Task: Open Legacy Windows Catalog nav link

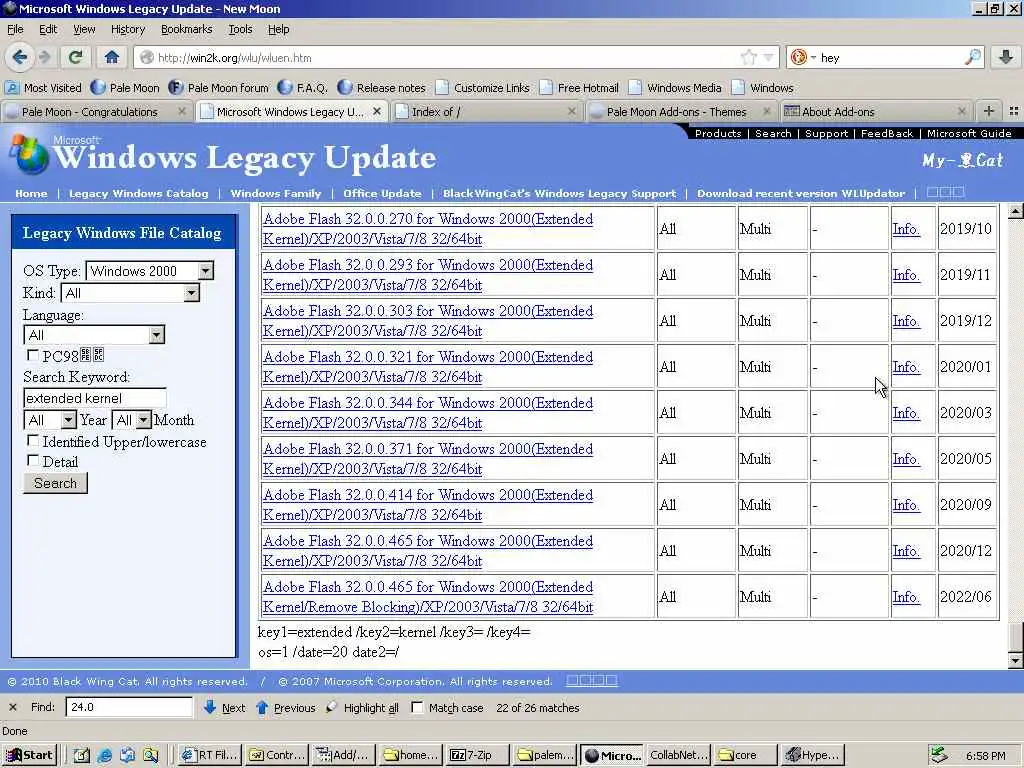Action: click(138, 193)
